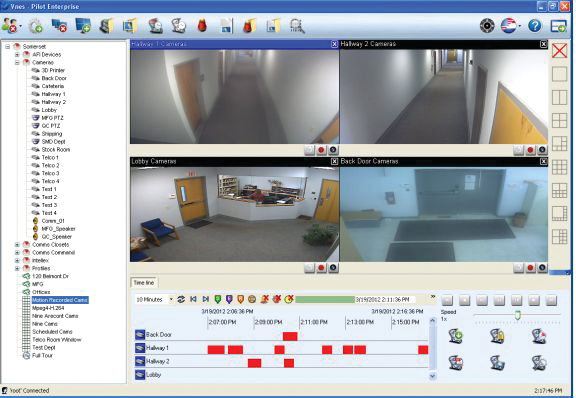Click the green timeline progress bar

pos(325,300)
